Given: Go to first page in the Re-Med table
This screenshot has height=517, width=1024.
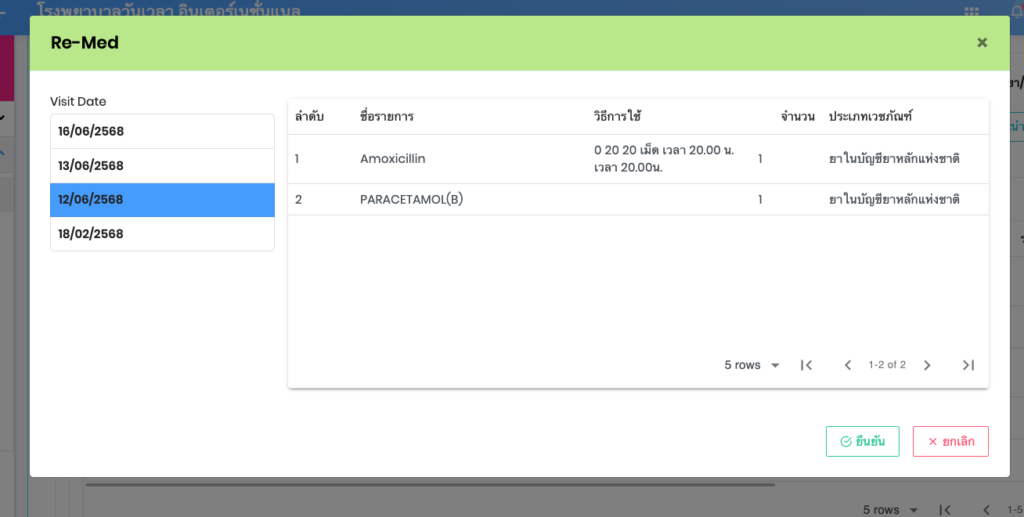Looking at the screenshot, I should pyautogui.click(x=806, y=365).
